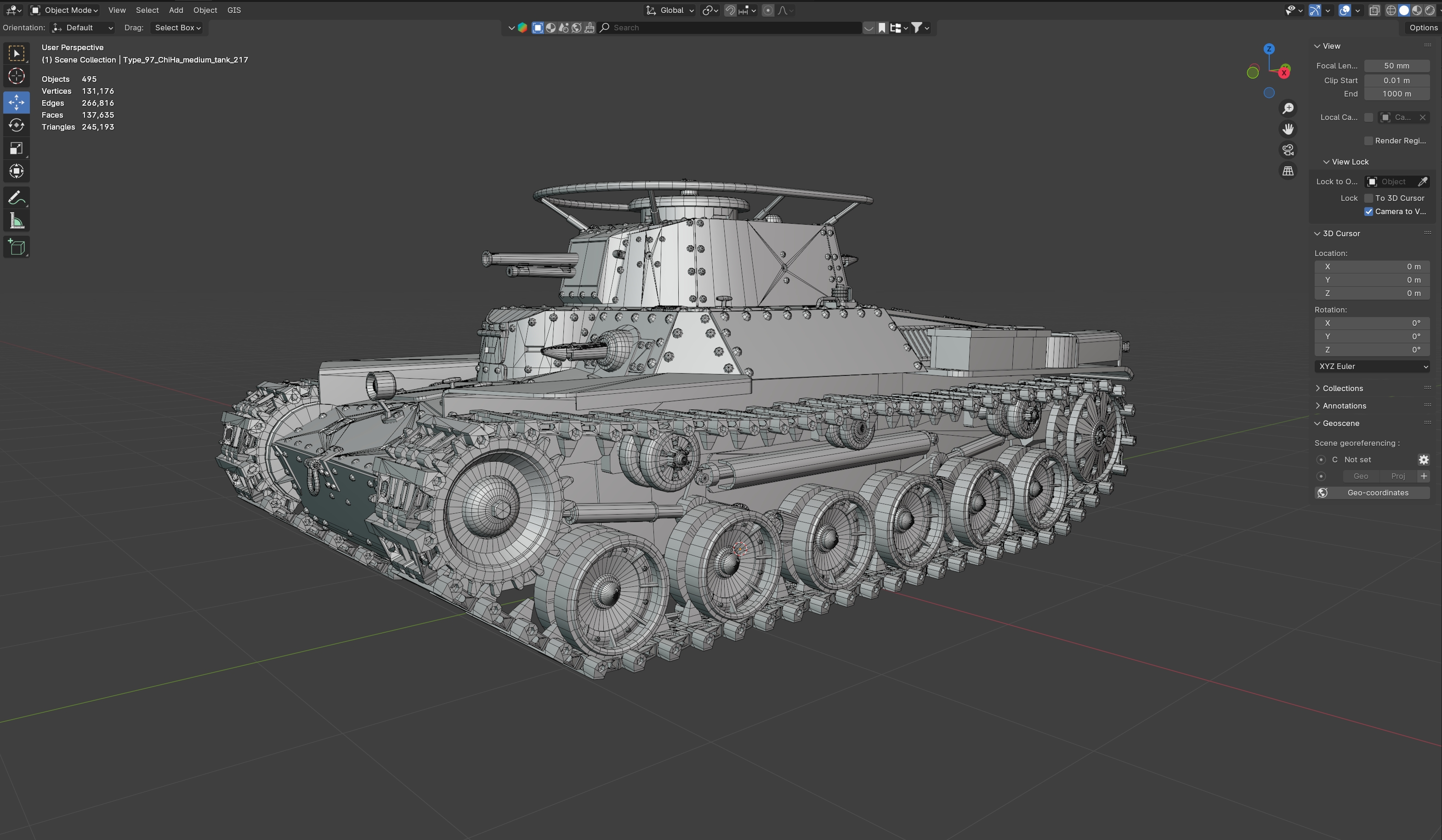Expand the Collections panel

(1342, 389)
